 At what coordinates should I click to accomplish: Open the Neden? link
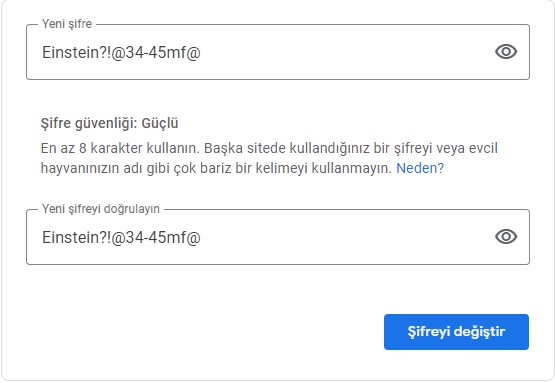pyautogui.click(x=420, y=168)
